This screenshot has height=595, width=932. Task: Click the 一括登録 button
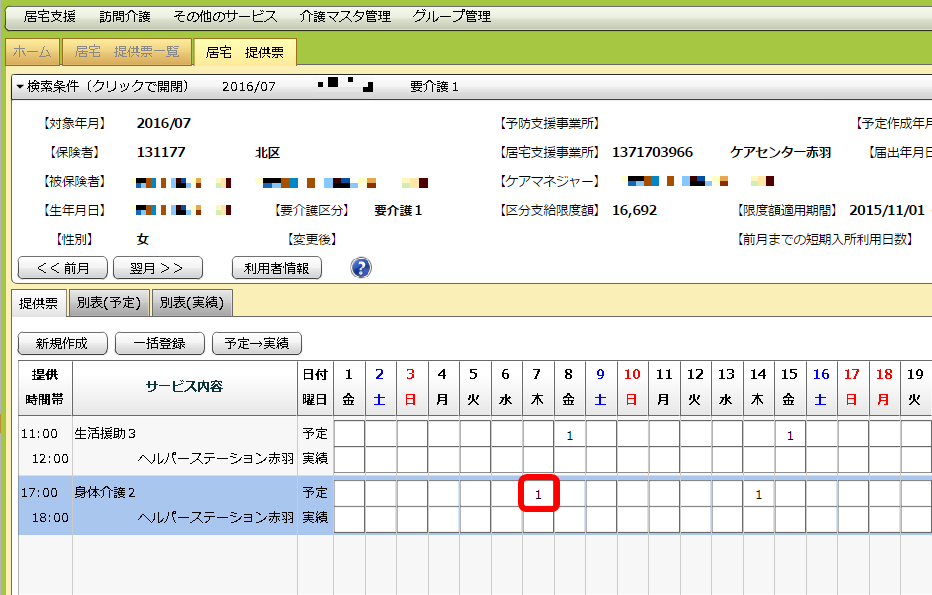(158, 343)
